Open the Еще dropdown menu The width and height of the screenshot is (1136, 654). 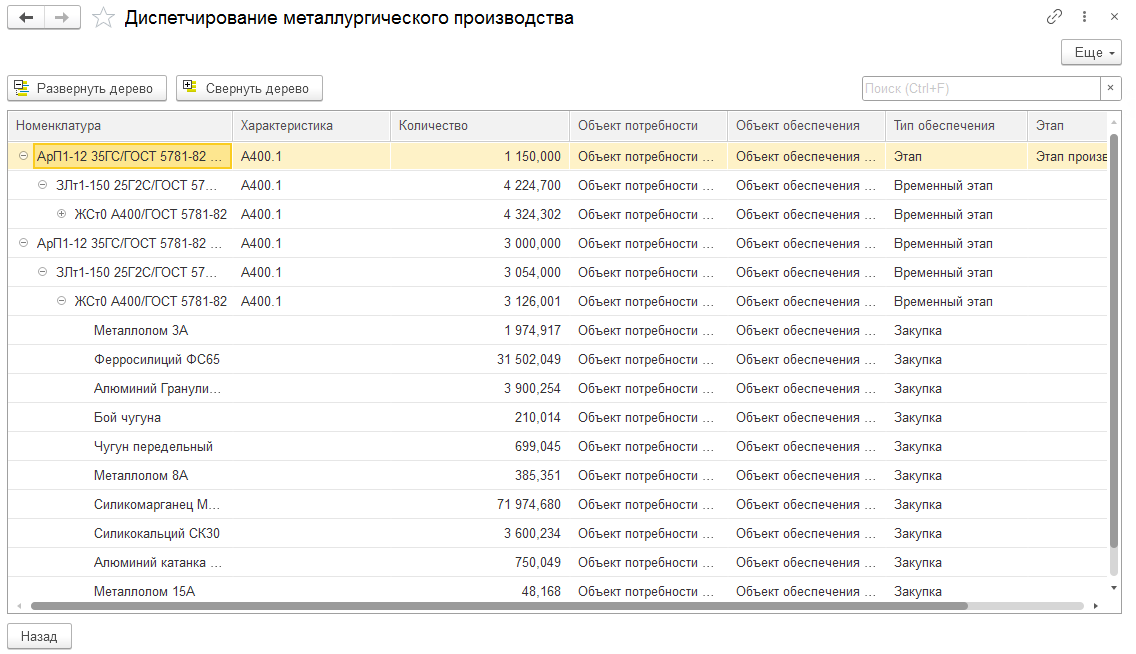coord(1091,52)
